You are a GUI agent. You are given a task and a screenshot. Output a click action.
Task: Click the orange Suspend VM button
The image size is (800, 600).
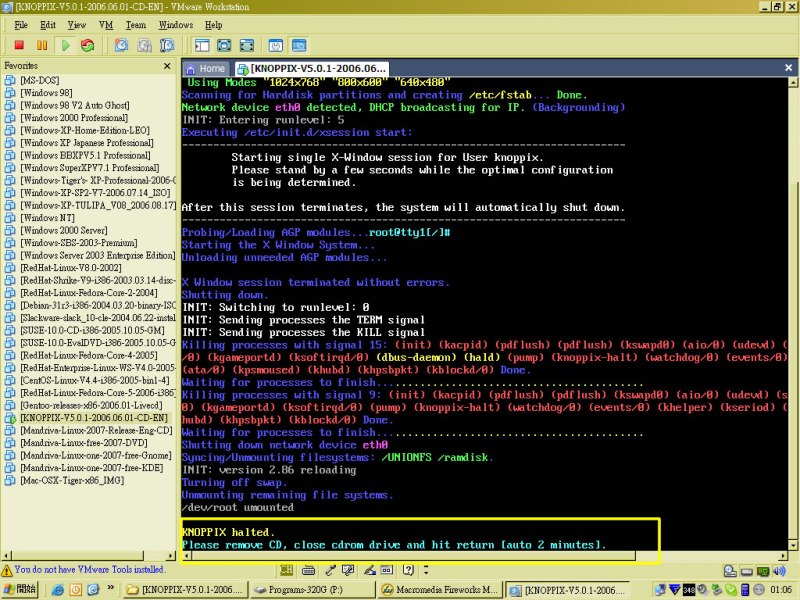point(42,45)
